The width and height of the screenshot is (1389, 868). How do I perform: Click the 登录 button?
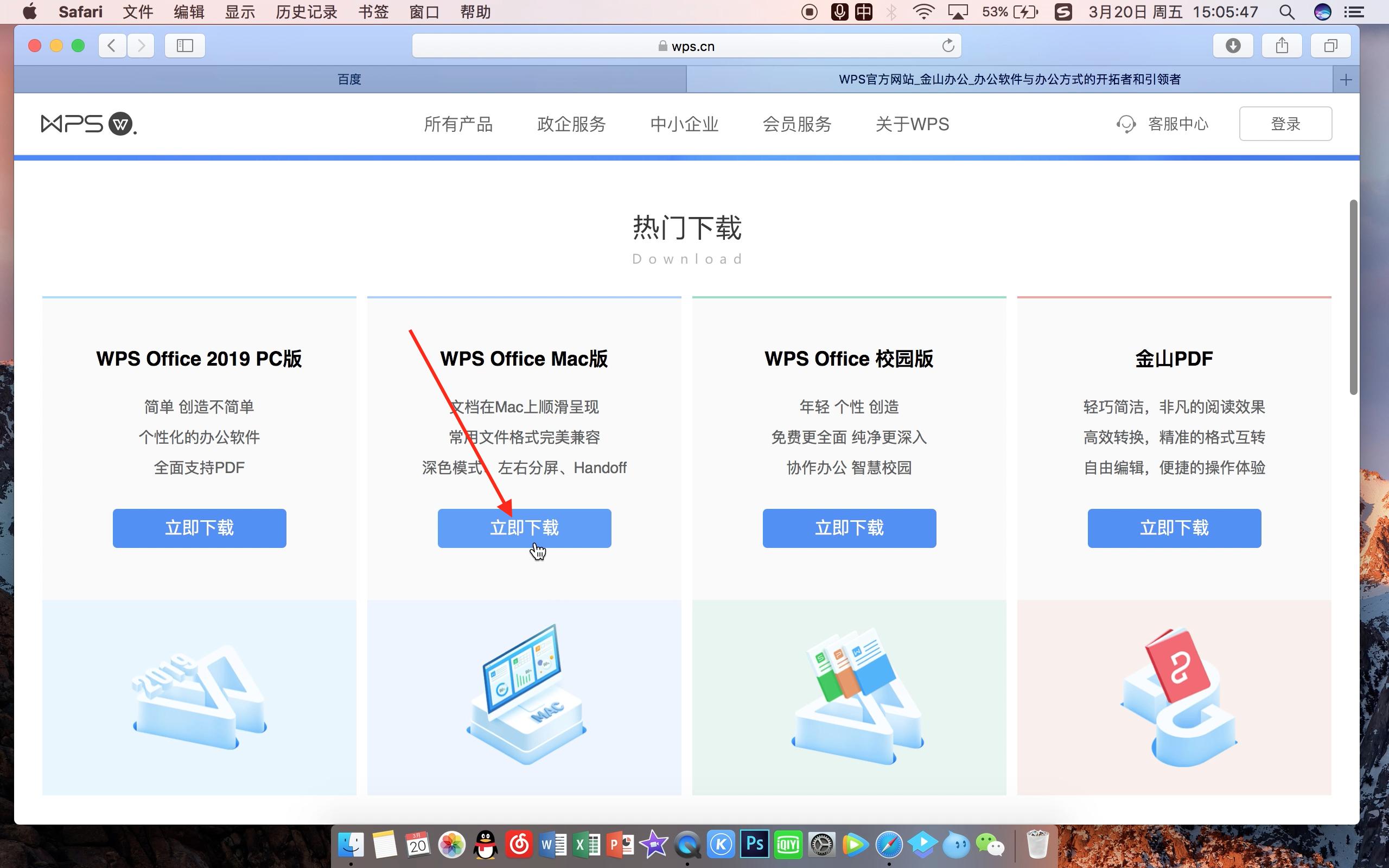[1285, 124]
